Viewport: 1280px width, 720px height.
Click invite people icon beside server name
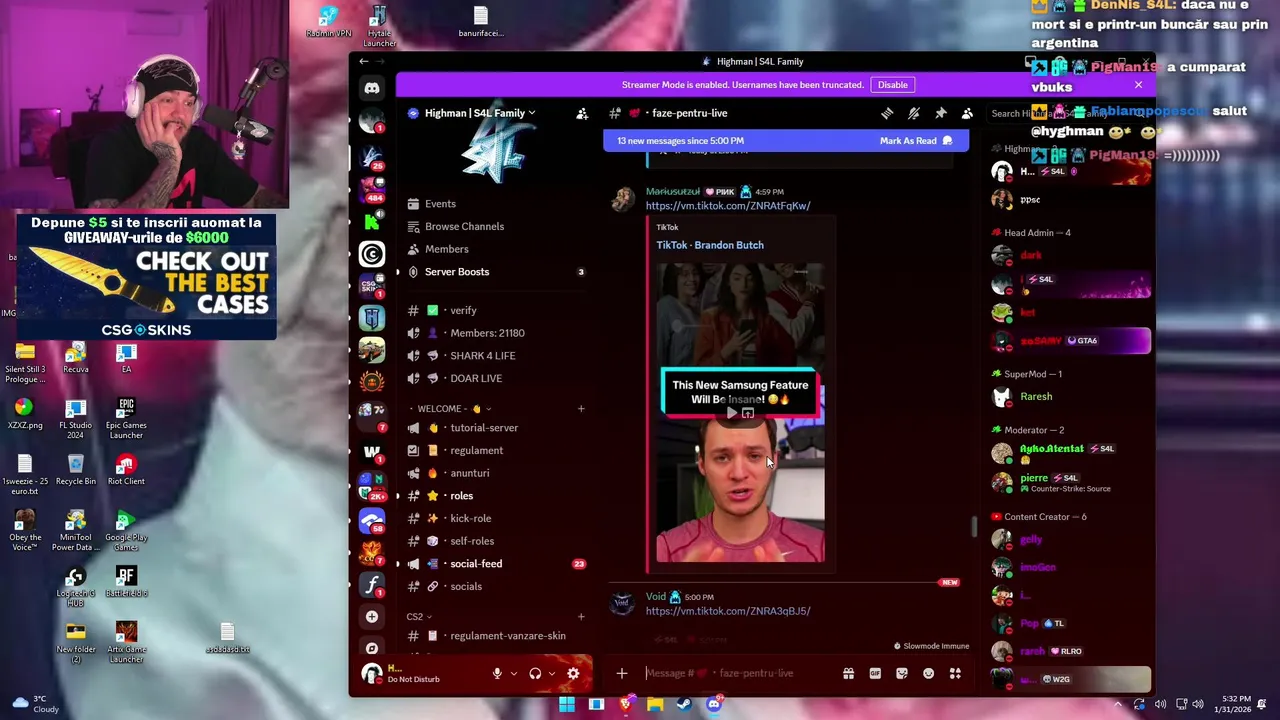tap(582, 114)
